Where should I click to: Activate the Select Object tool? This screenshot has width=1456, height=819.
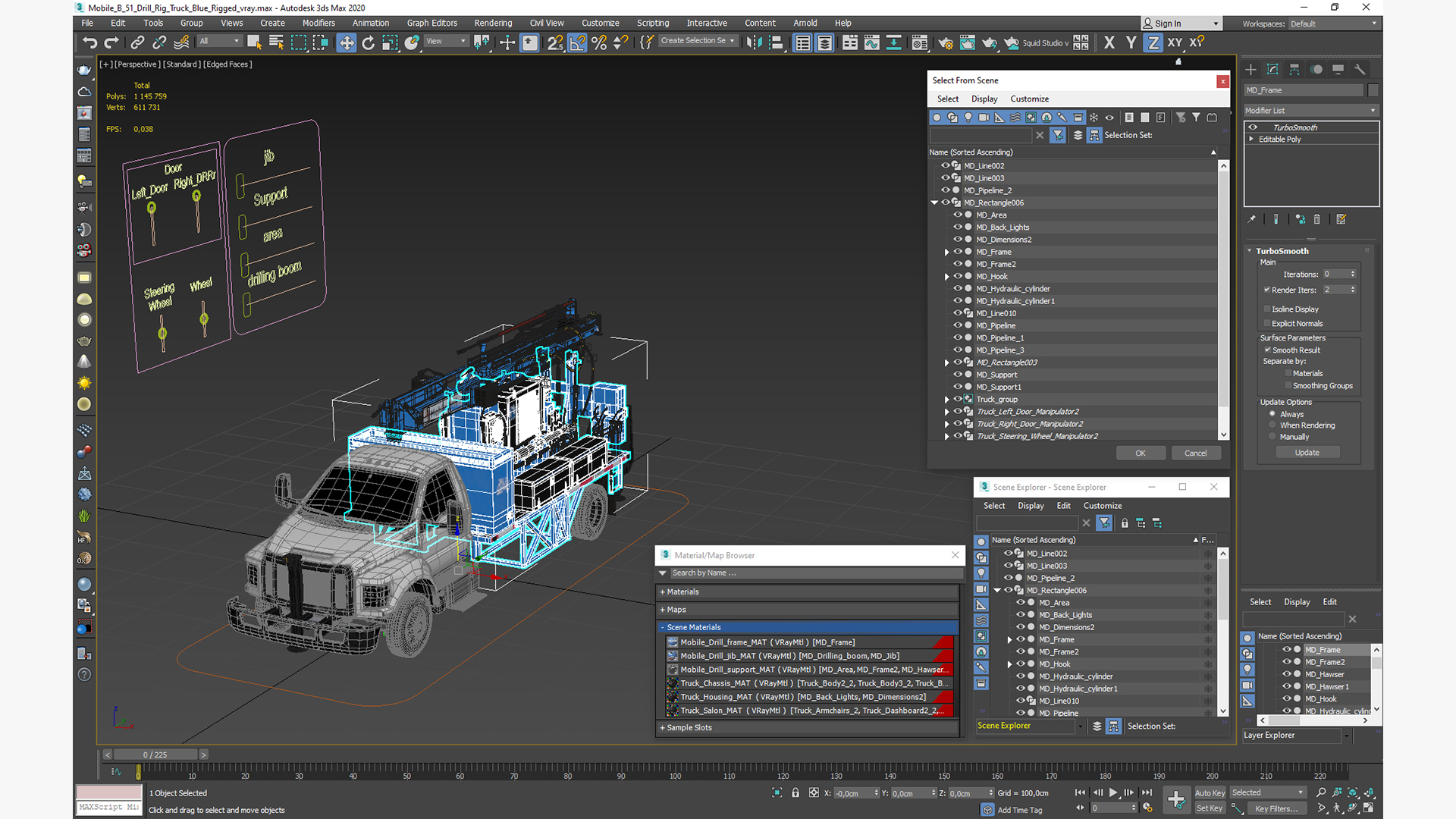click(254, 42)
